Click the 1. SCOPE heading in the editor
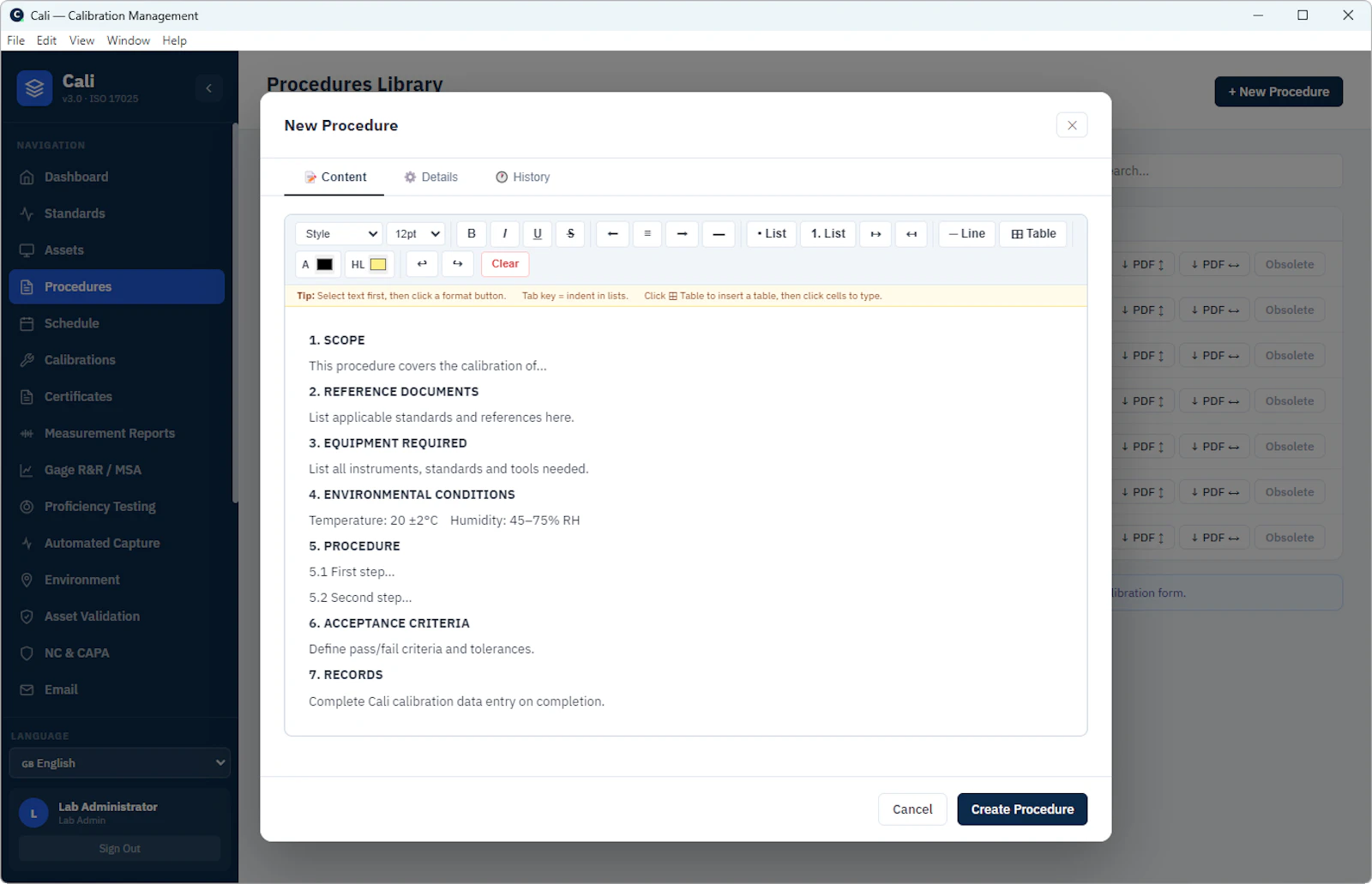This screenshot has width=1372, height=884. [x=337, y=340]
